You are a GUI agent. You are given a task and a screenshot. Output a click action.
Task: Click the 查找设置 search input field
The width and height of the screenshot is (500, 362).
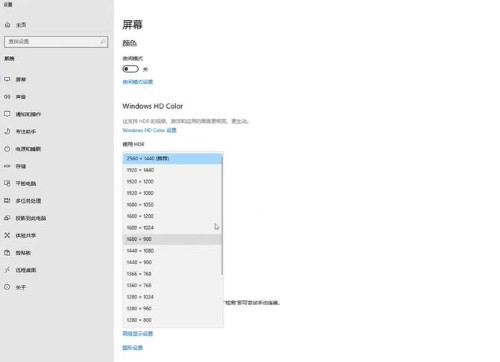[x=56, y=42]
